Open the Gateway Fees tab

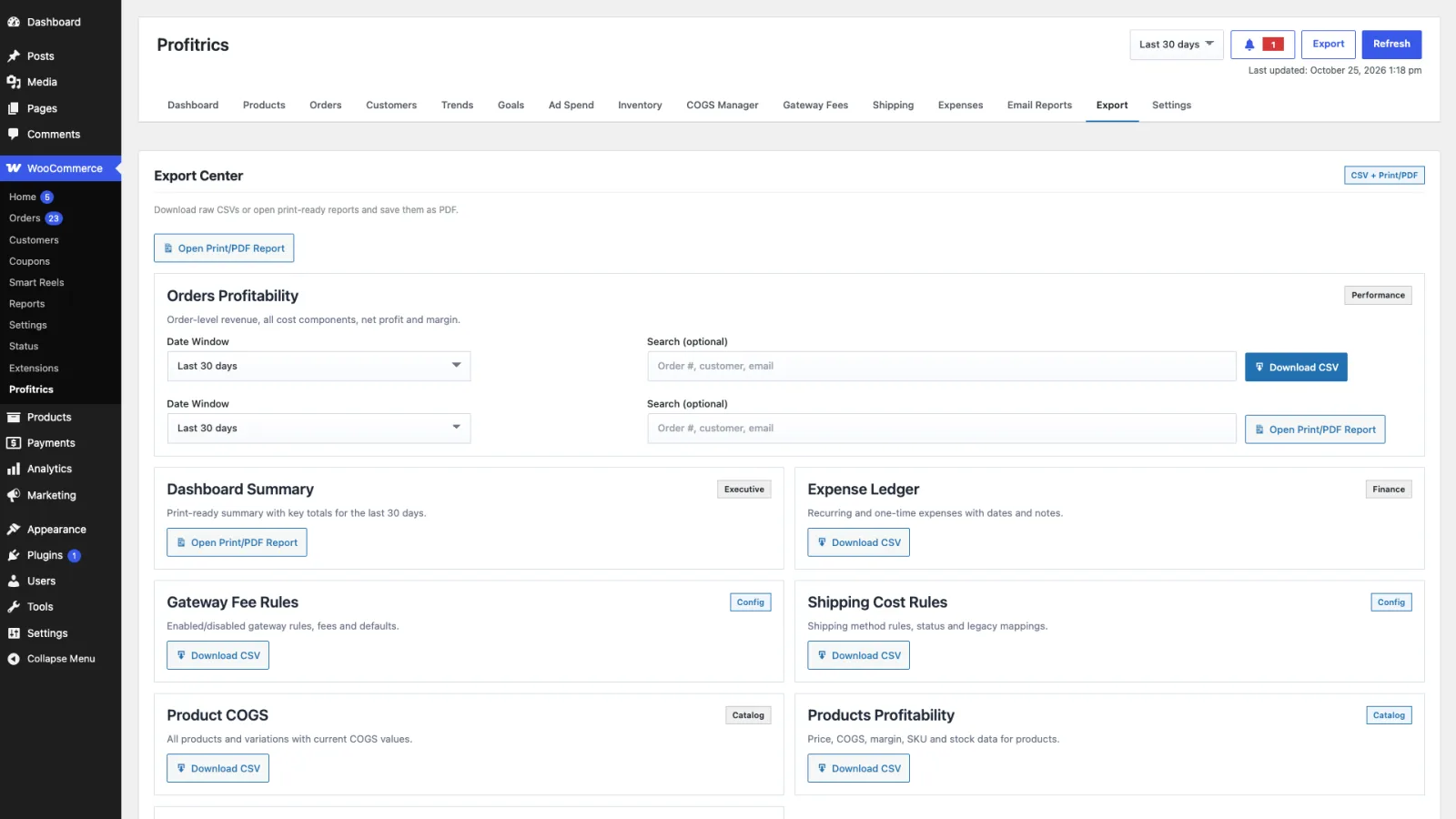point(815,106)
